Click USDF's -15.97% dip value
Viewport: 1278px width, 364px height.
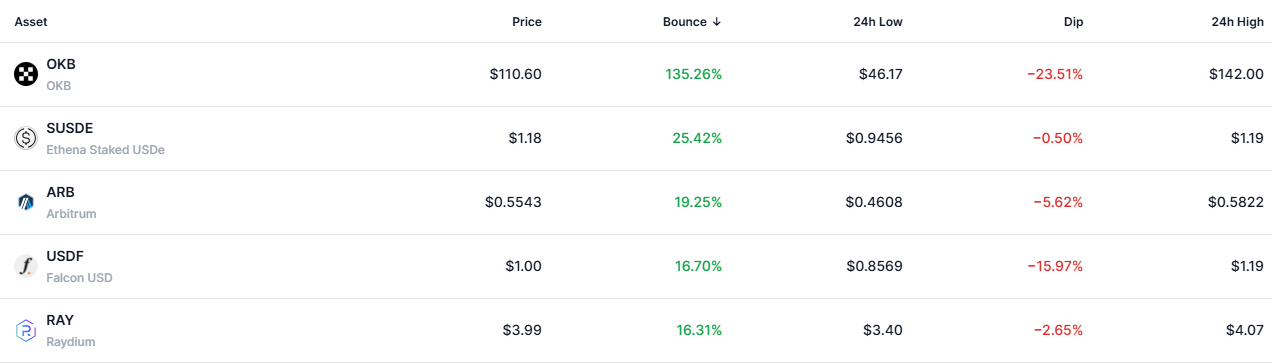point(1055,266)
